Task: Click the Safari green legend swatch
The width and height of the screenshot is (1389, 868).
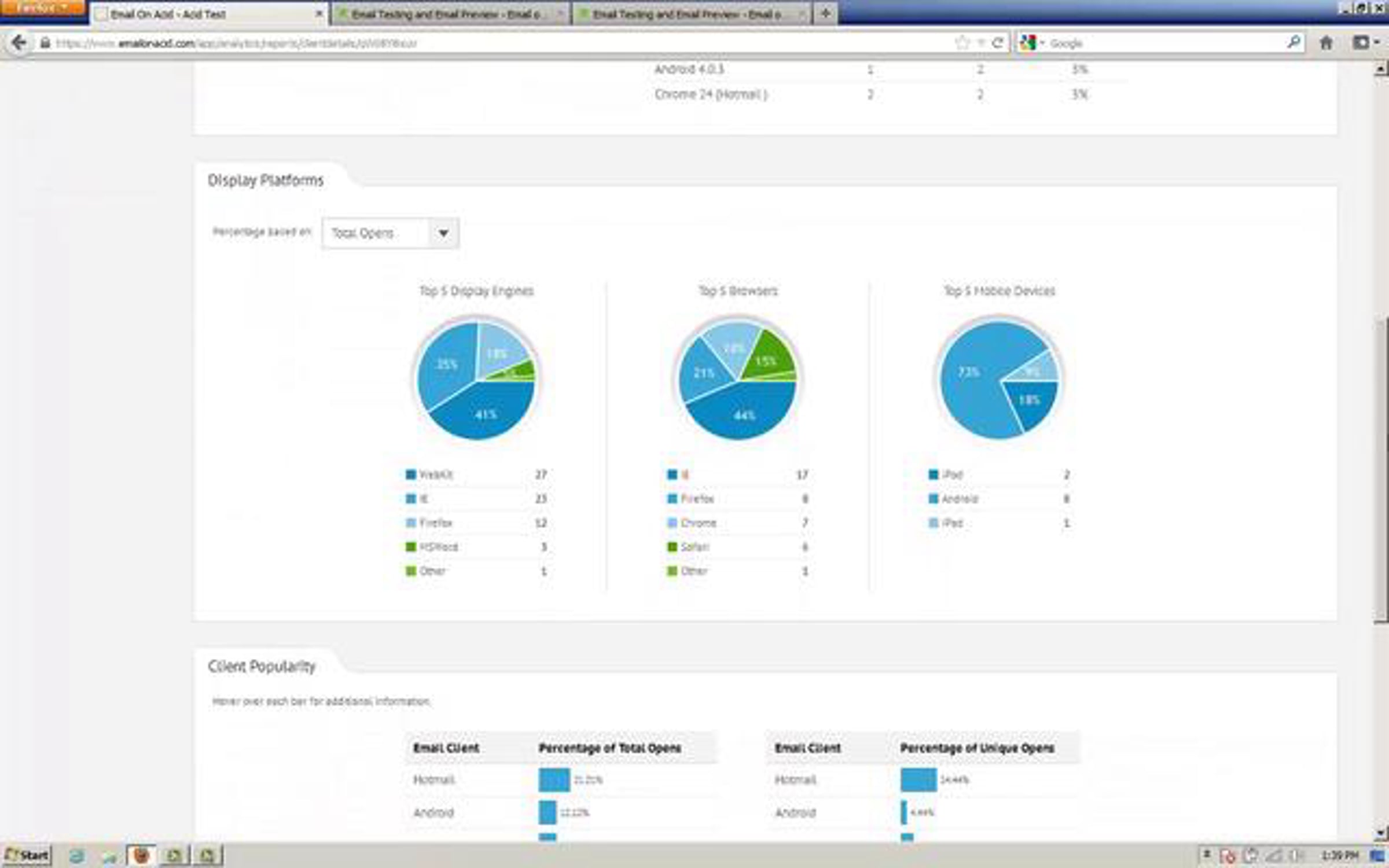Action: (672, 547)
